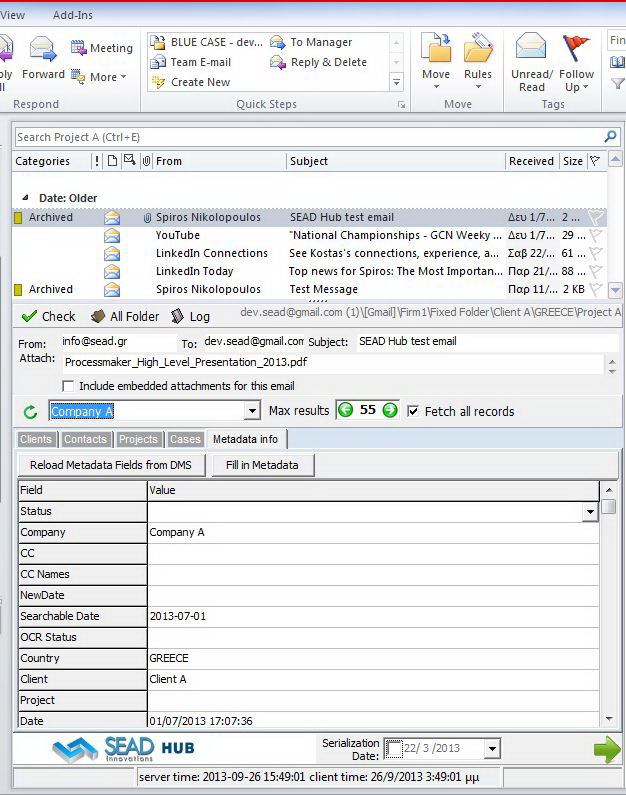Screen dimensions: 626x795
Task: Sort by the importance column icon
Action: coord(97,161)
